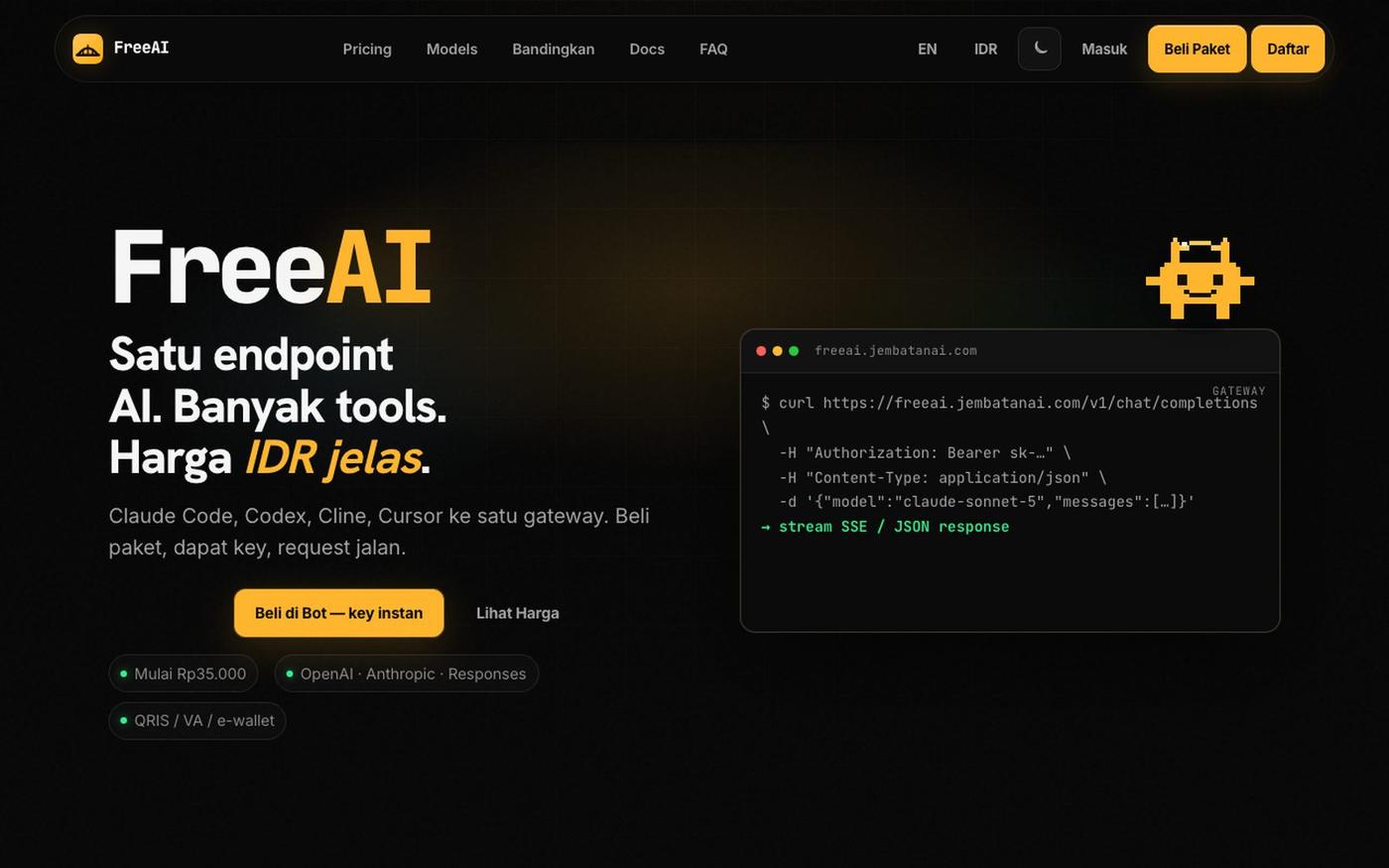Screen dimensions: 1389x868
Task: Click the pixel robot mascot
Action: pos(1200,279)
